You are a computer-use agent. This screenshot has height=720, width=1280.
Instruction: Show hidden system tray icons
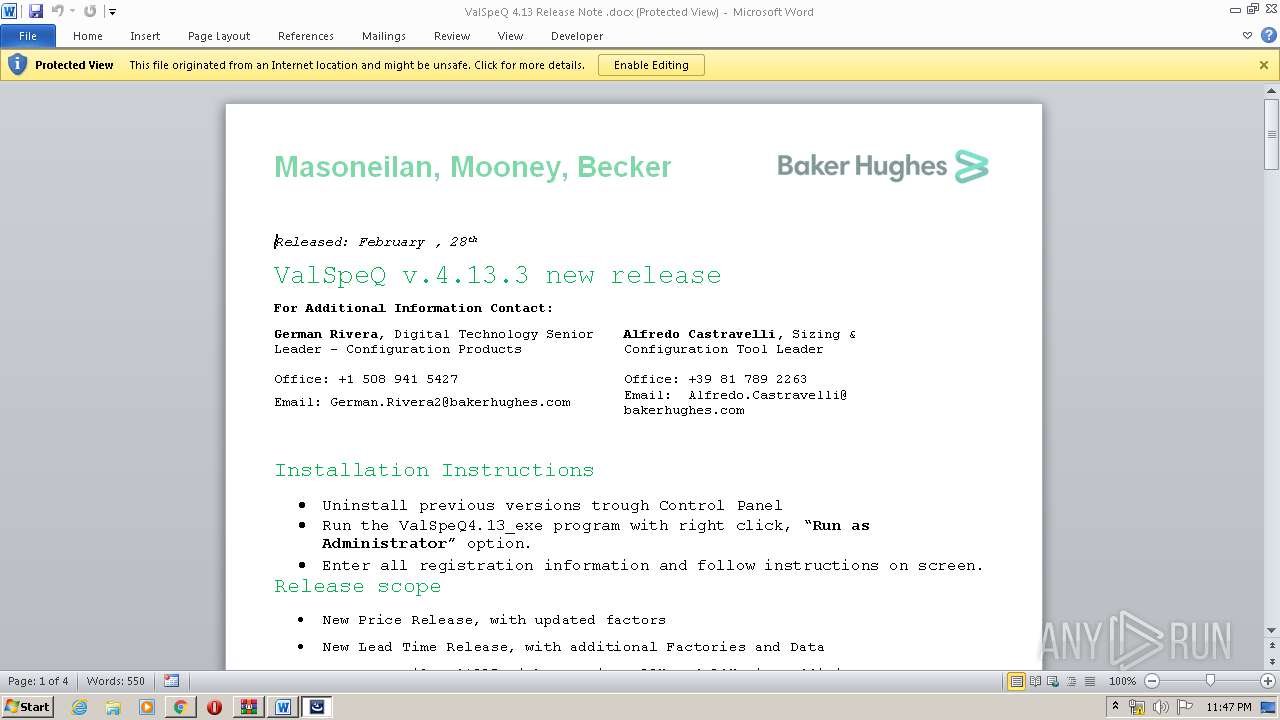(1116, 707)
